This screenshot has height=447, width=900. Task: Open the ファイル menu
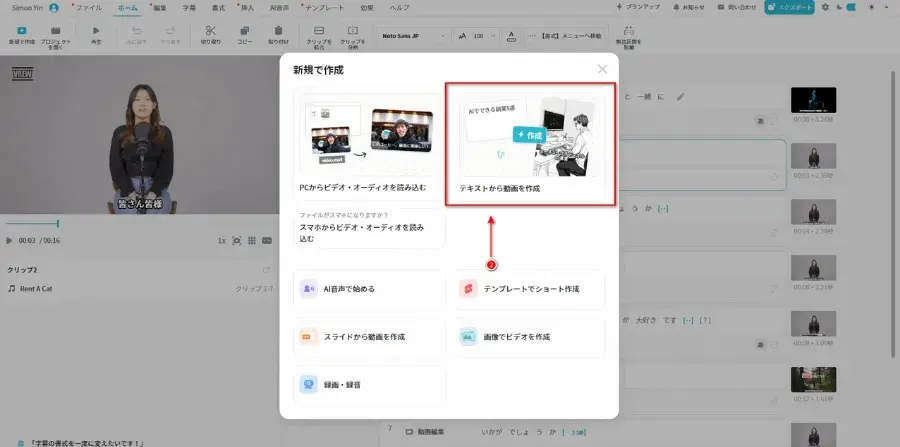(x=88, y=8)
